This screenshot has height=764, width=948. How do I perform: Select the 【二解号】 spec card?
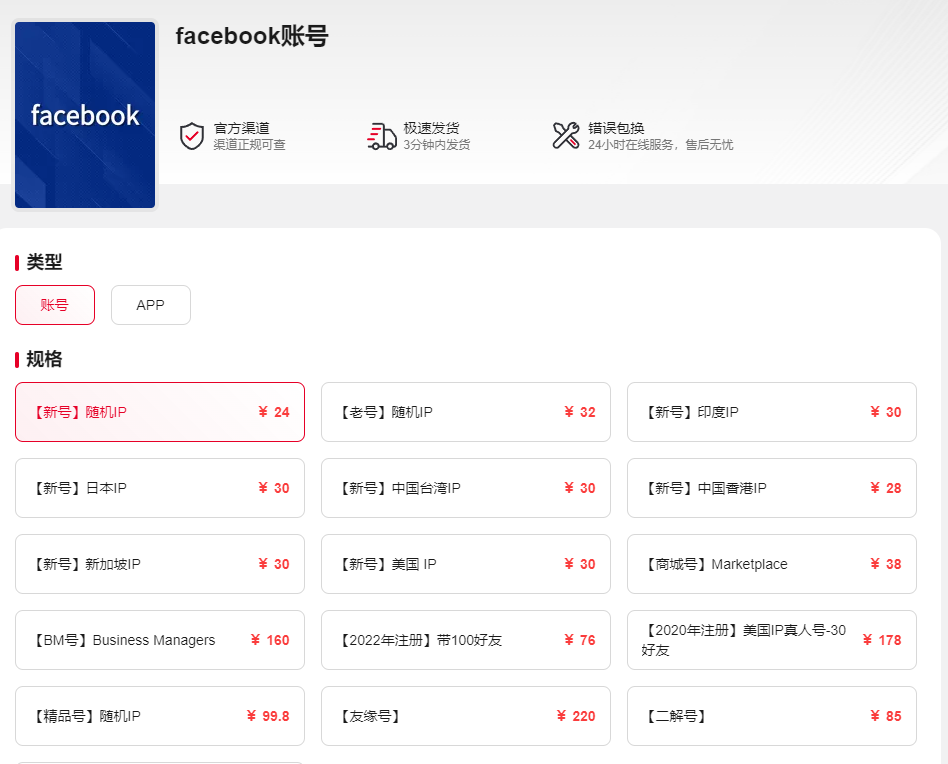tap(771, 716)
